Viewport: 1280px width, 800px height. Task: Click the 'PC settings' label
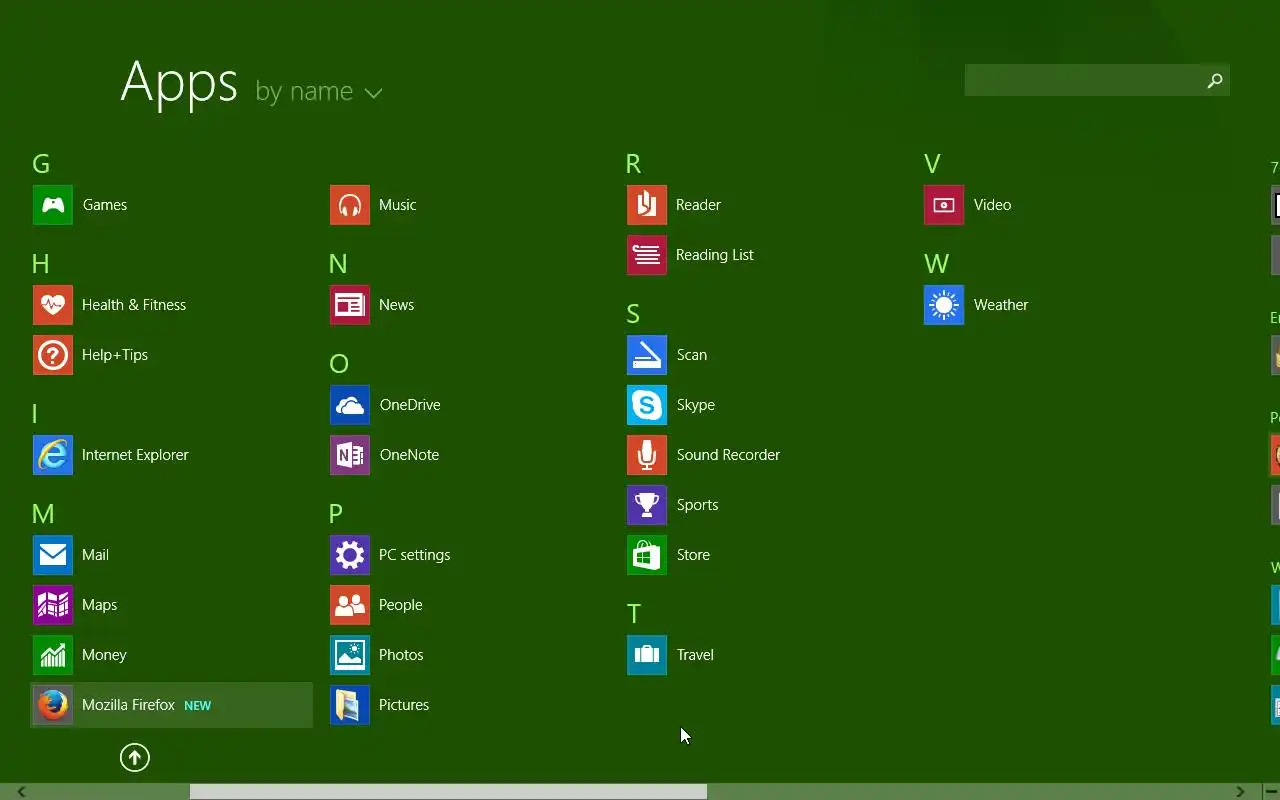[x=415, y=555]
